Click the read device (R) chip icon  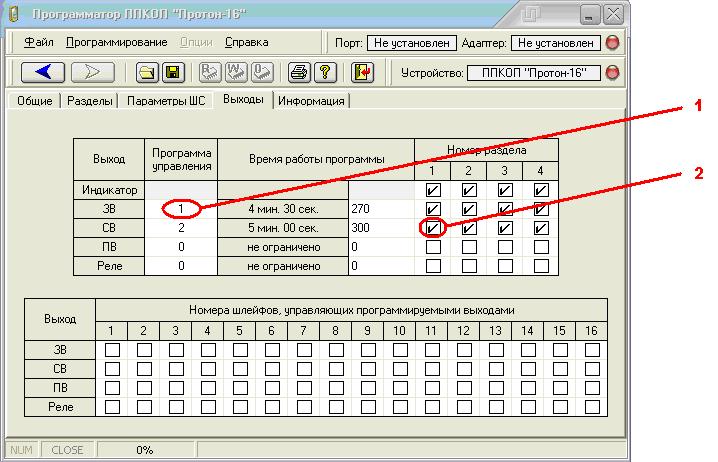pos(210,72)
